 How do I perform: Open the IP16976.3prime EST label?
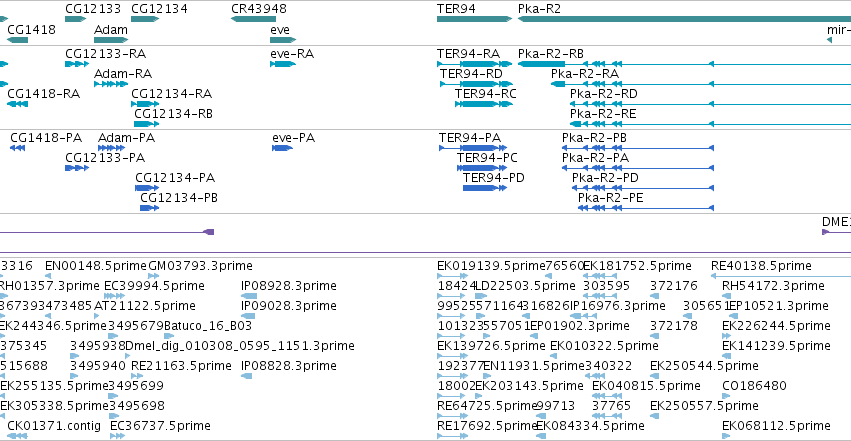coord(618,306)
